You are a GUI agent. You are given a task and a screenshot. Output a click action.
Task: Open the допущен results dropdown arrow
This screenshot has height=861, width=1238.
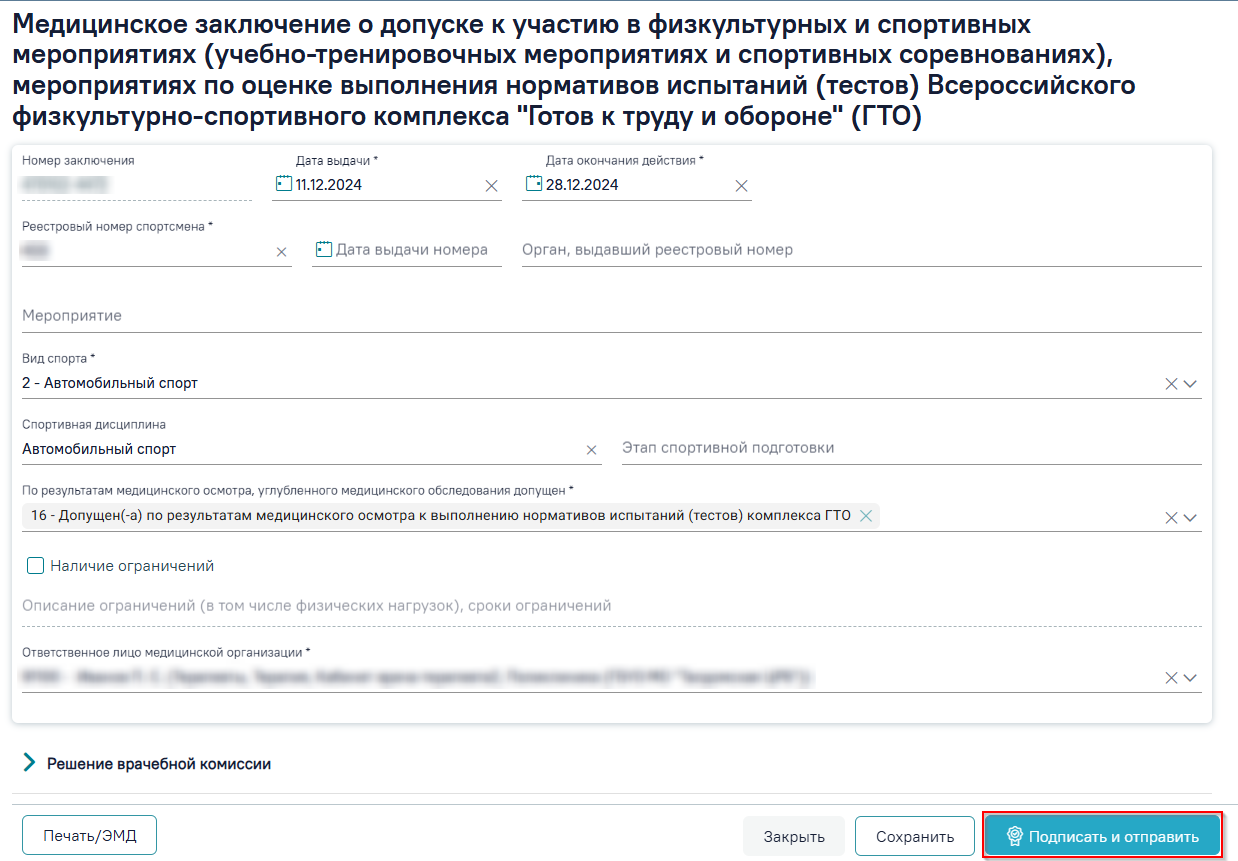point(1190,518)
